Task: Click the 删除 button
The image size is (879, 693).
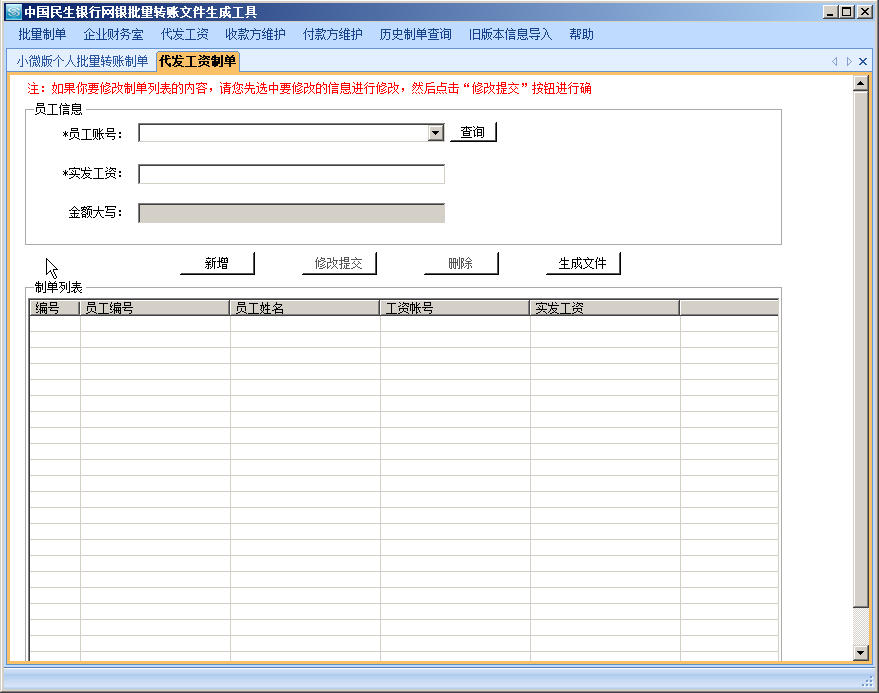Action: pos(460,262)
